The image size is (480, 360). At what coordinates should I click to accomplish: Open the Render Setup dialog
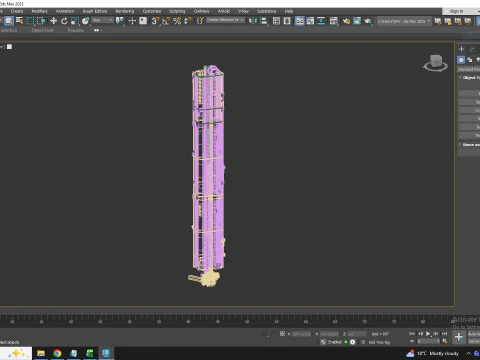[x=346, y=21]
